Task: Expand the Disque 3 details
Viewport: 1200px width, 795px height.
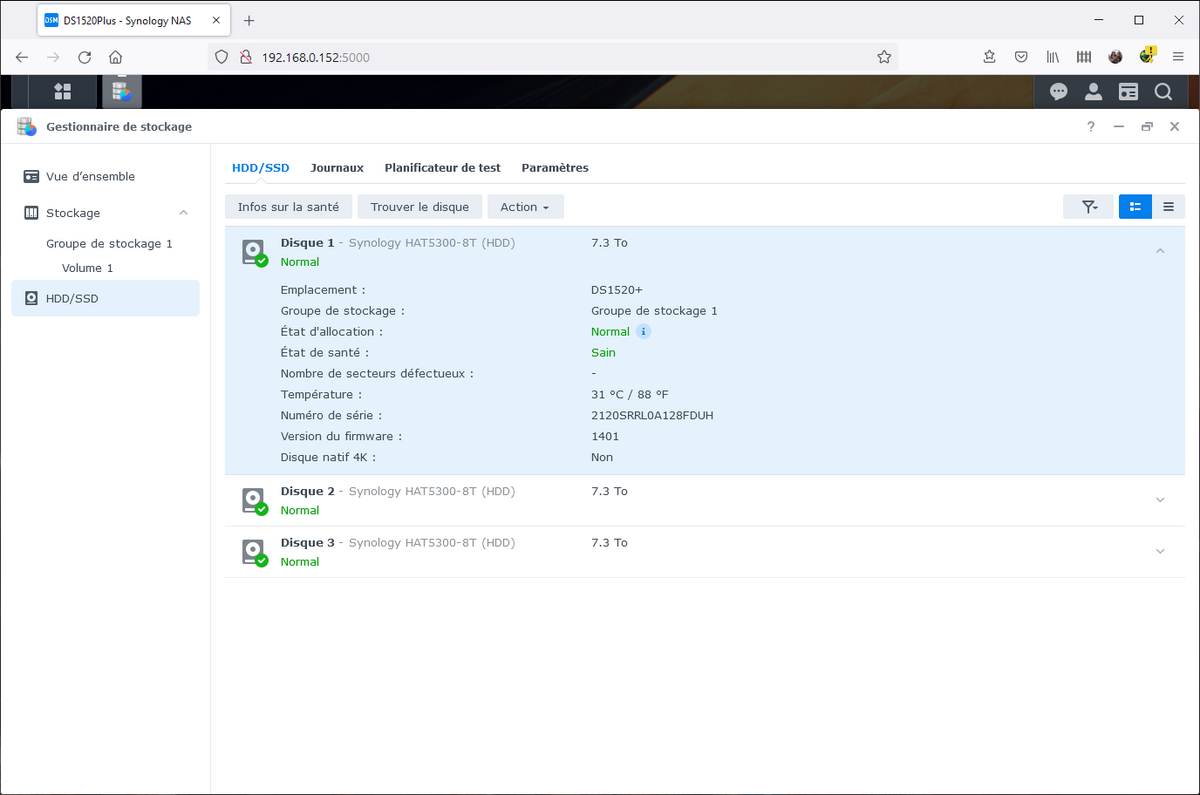Action: pyautogui.click(x=1160, y=551)
